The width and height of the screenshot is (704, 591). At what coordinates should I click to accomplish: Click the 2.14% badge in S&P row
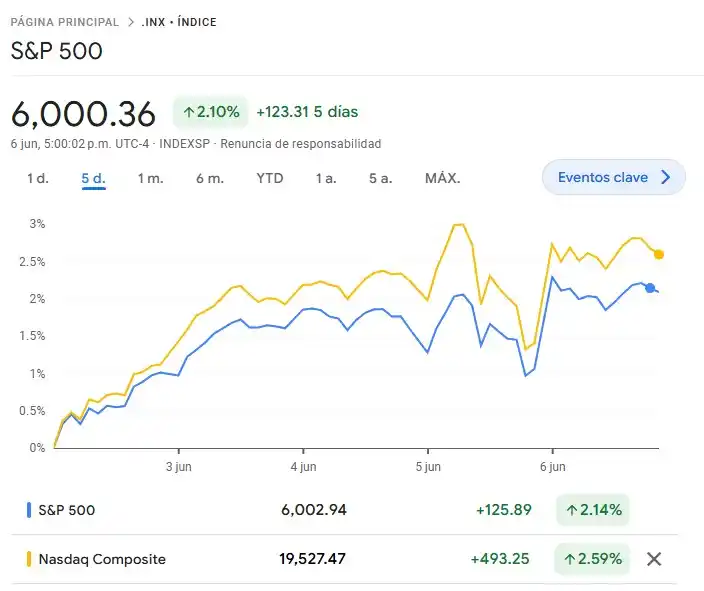(593, 510)
